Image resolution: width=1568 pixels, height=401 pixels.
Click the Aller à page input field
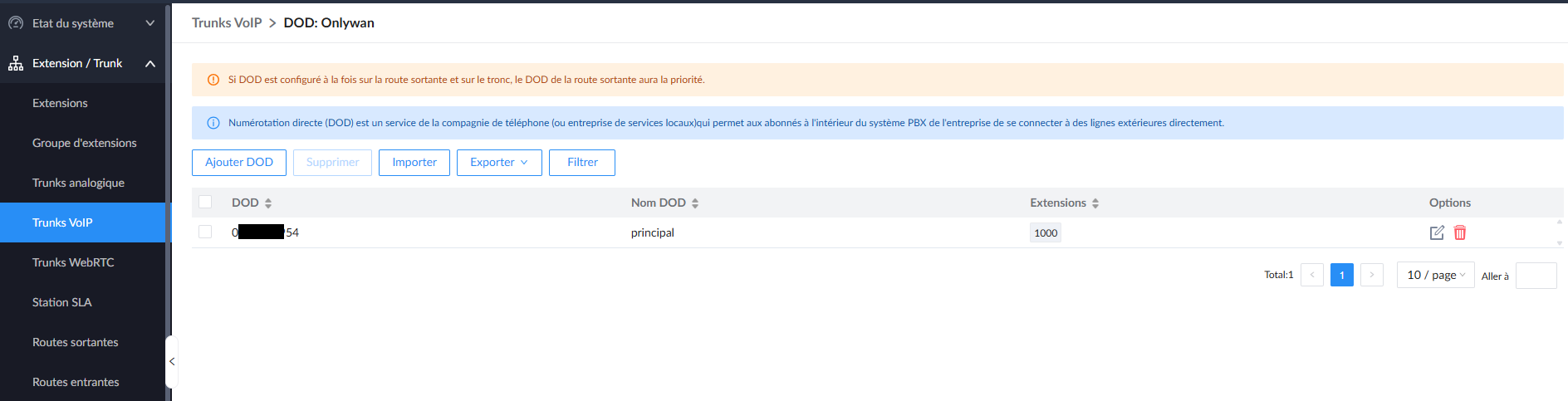[x=1536, y=276]
